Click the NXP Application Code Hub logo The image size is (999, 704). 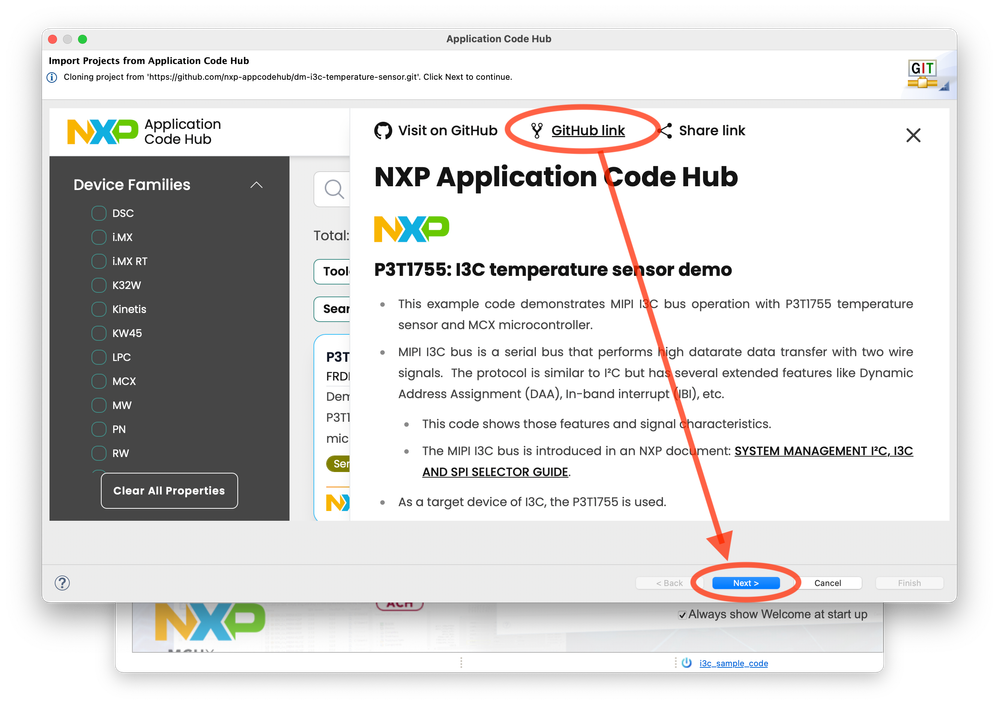[145, 132]
